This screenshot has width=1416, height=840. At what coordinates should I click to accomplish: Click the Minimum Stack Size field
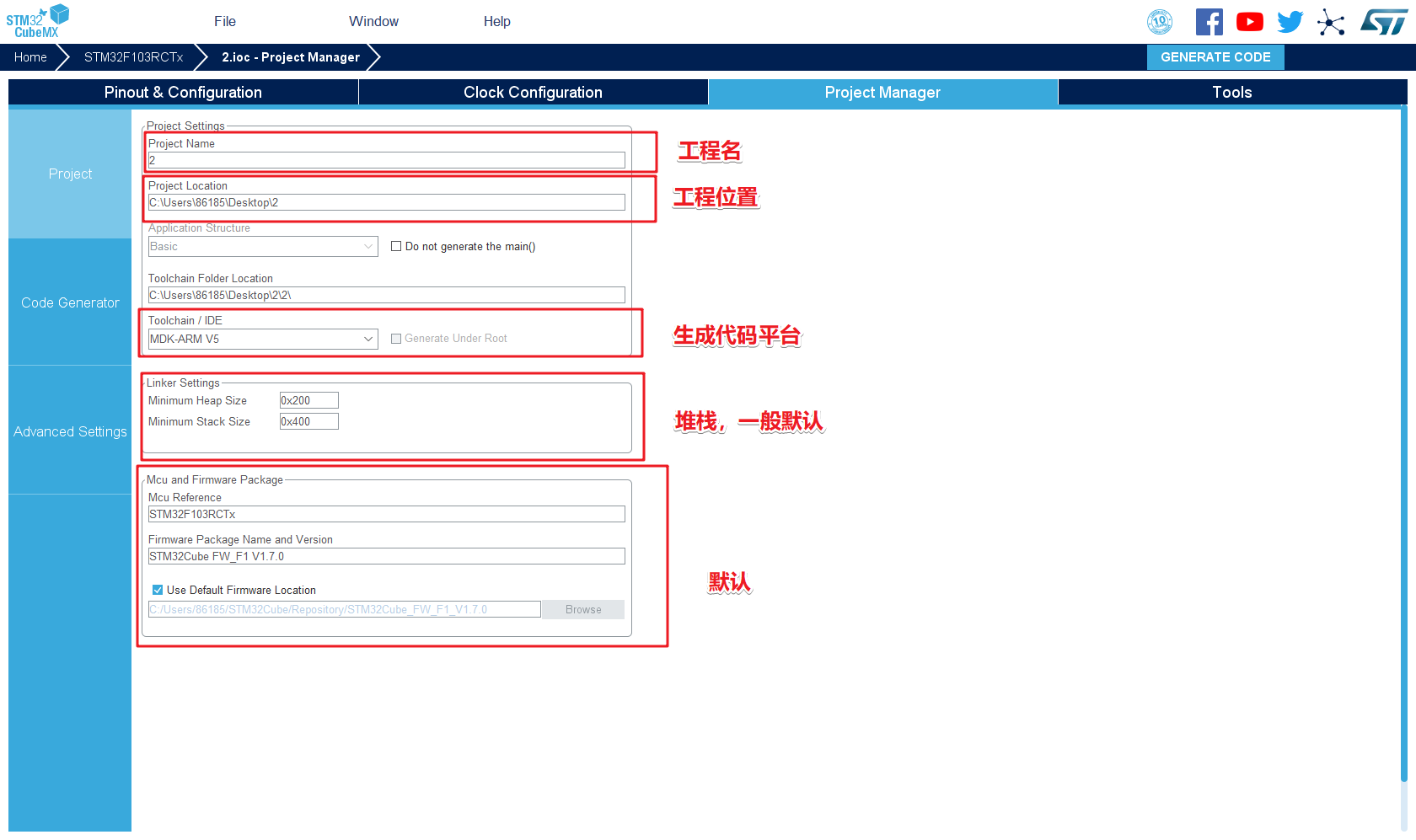309,422
